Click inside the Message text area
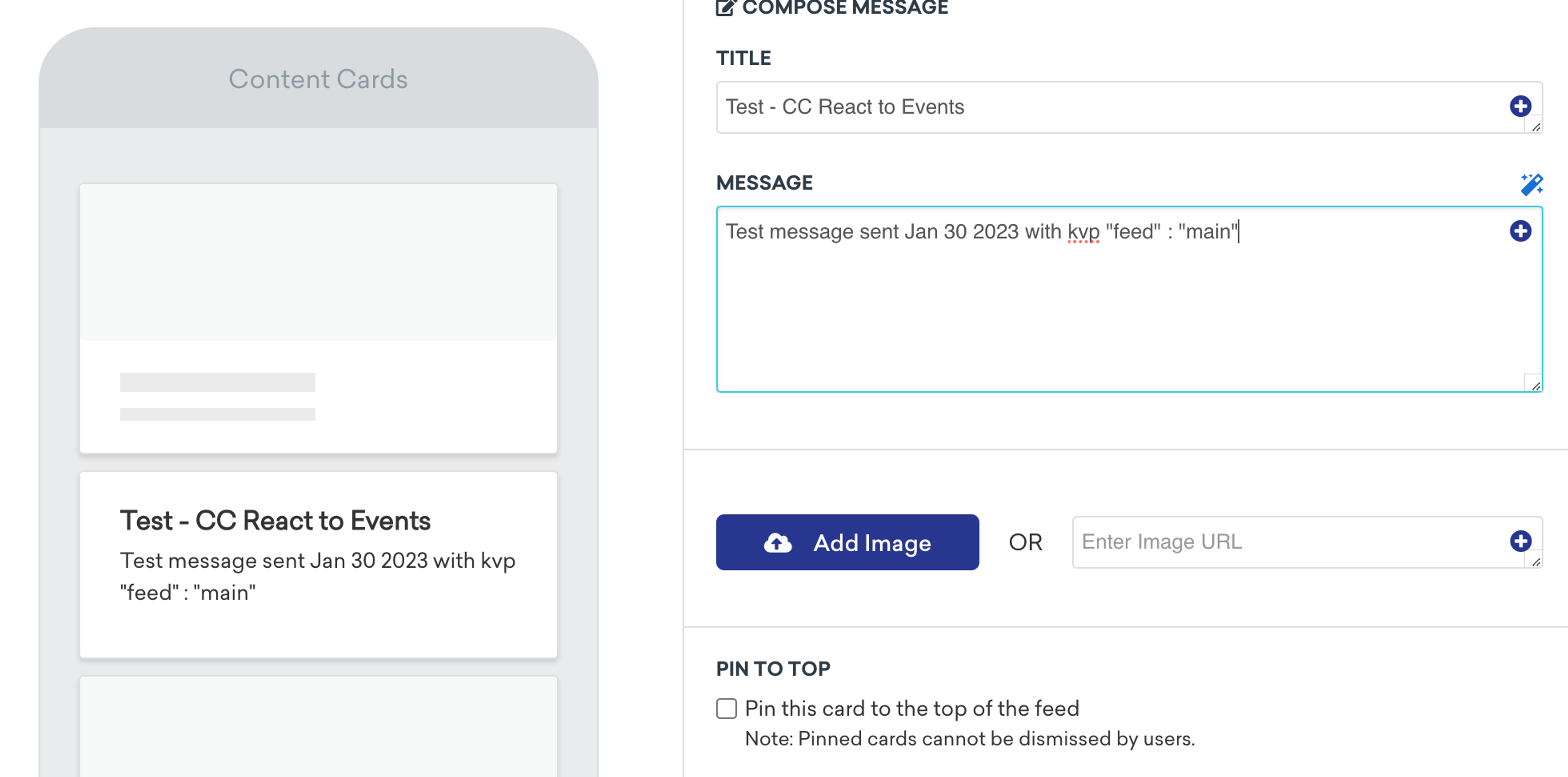This screenshot has width=1568, height=777. point(1096,304)
